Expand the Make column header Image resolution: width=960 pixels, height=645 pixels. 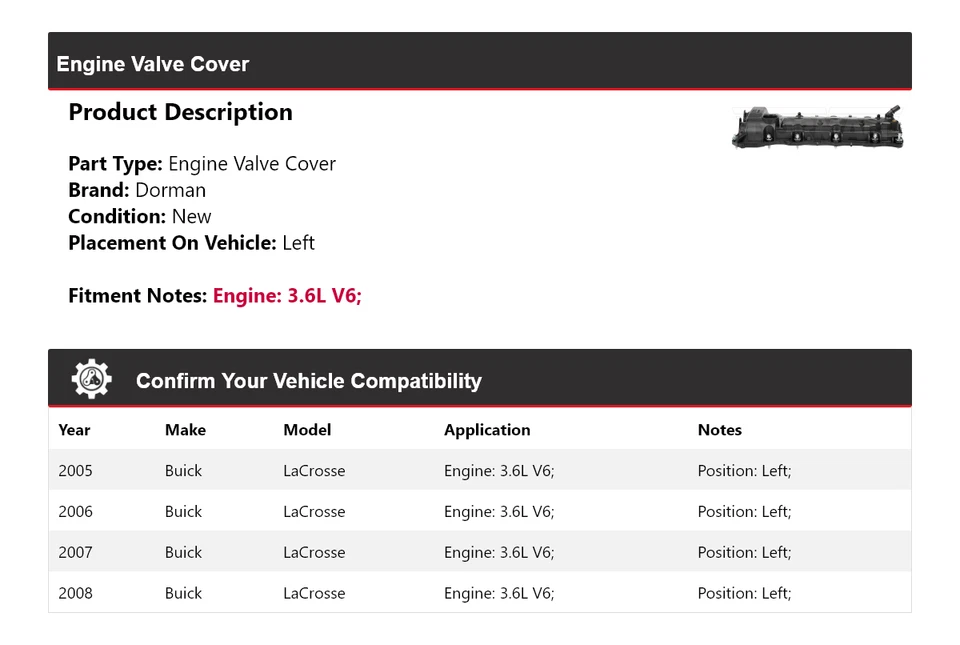click(x=185, y=430)
